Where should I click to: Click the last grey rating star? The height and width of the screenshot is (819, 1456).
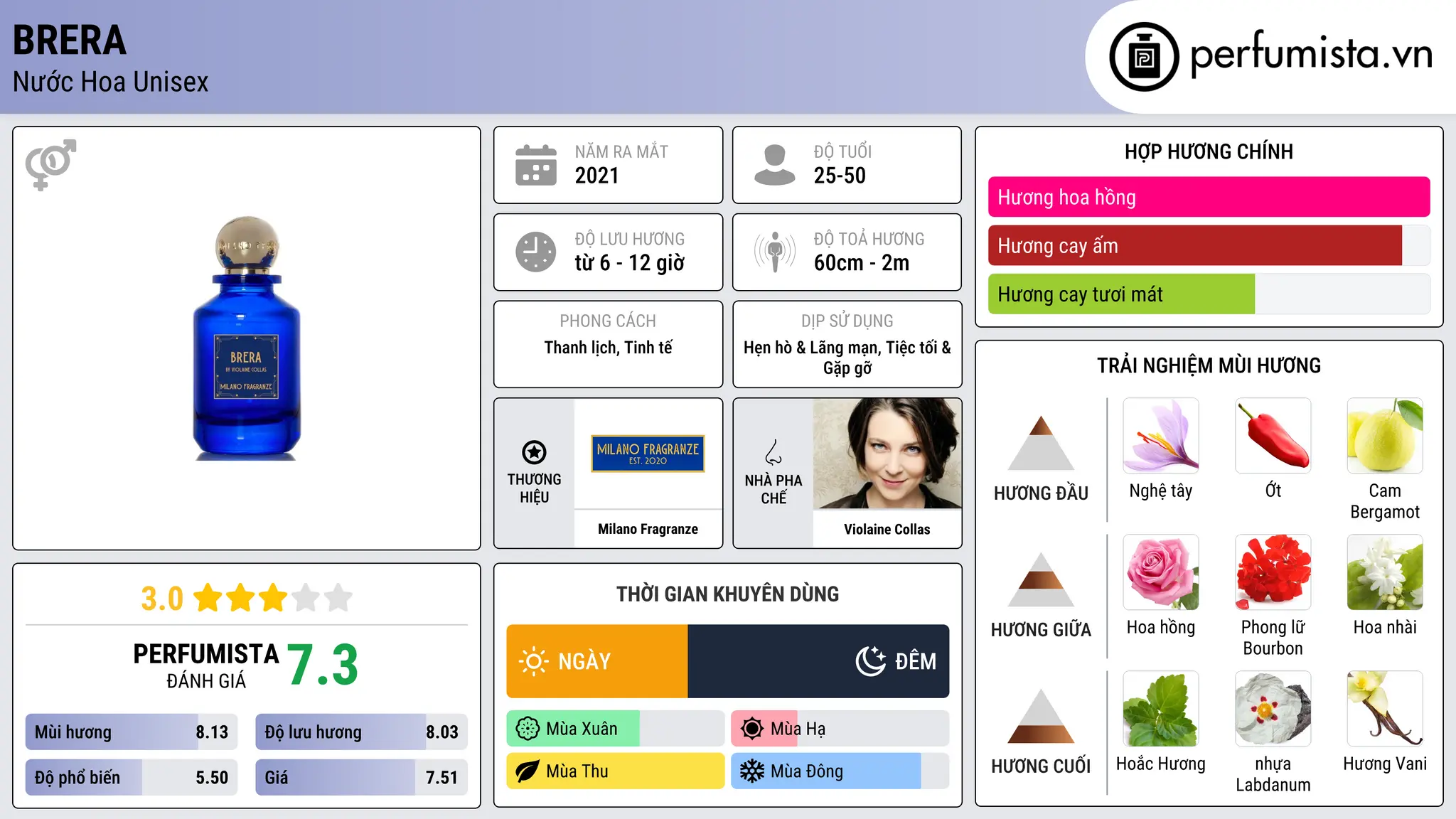338,598
